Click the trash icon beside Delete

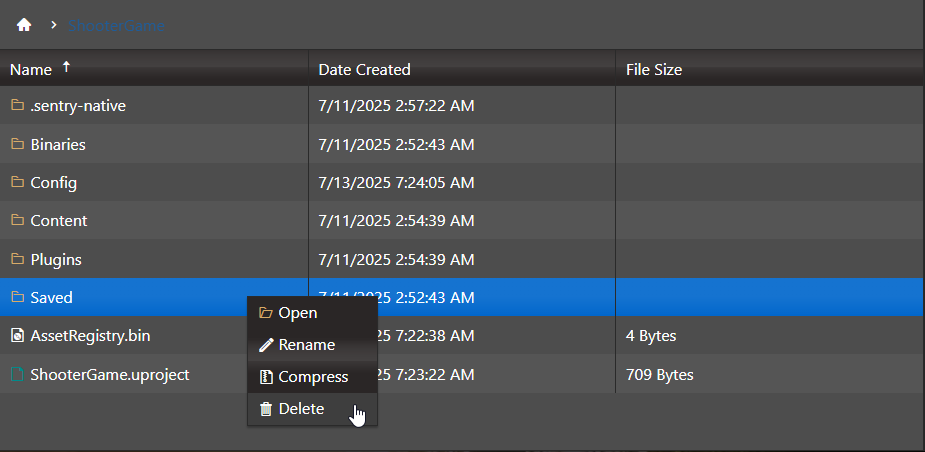point(266,408)
